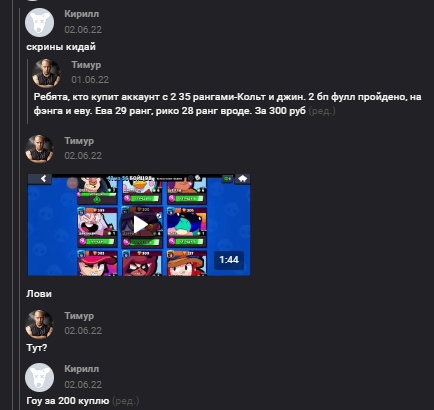434x410 pixels.
Task: Select the 'Лови' message under the video
Action: (39, 294)
